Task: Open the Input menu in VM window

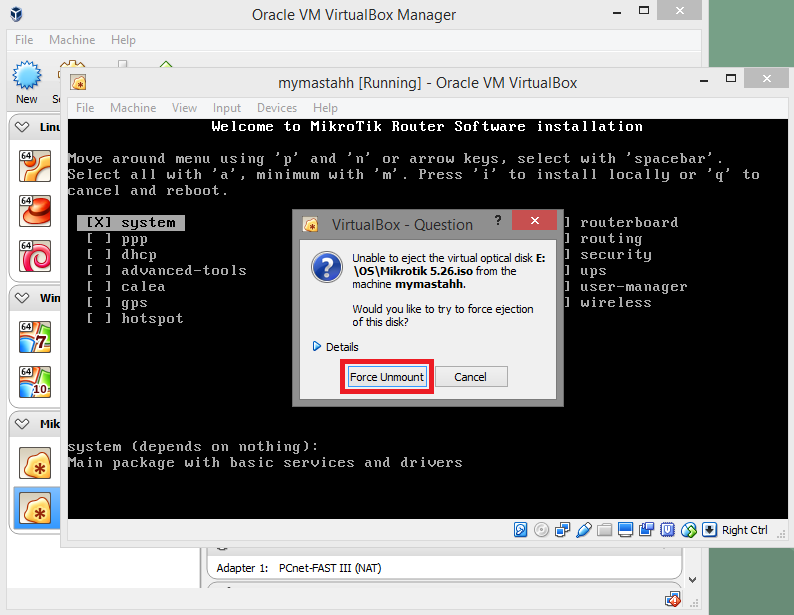Action: pyautogui.click(x=226, y=108)
